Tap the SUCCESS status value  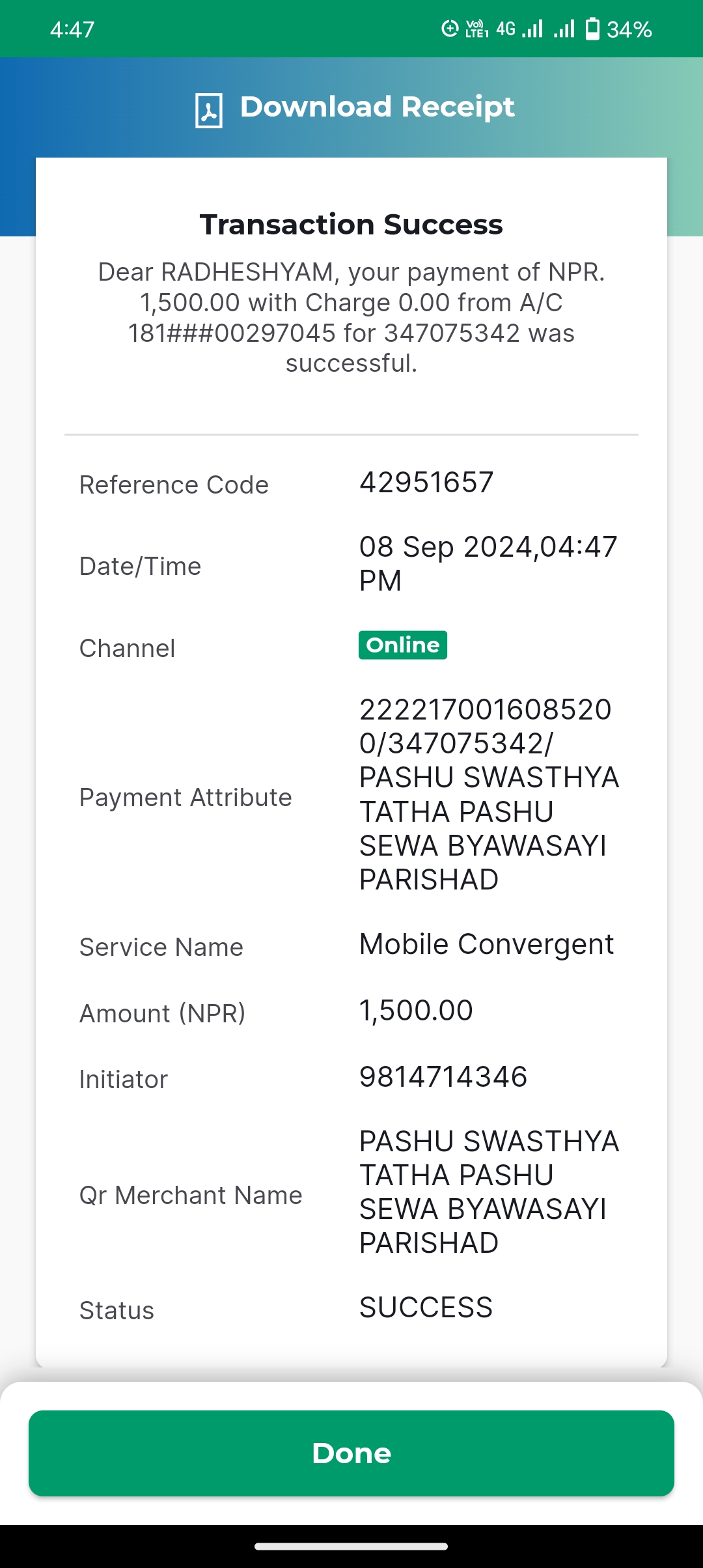coord(426,1308)
